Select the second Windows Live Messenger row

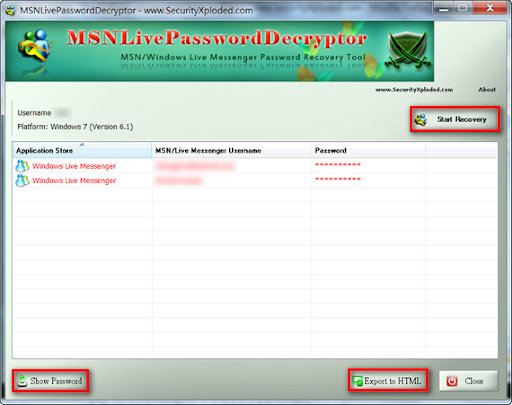pos(255,180)
